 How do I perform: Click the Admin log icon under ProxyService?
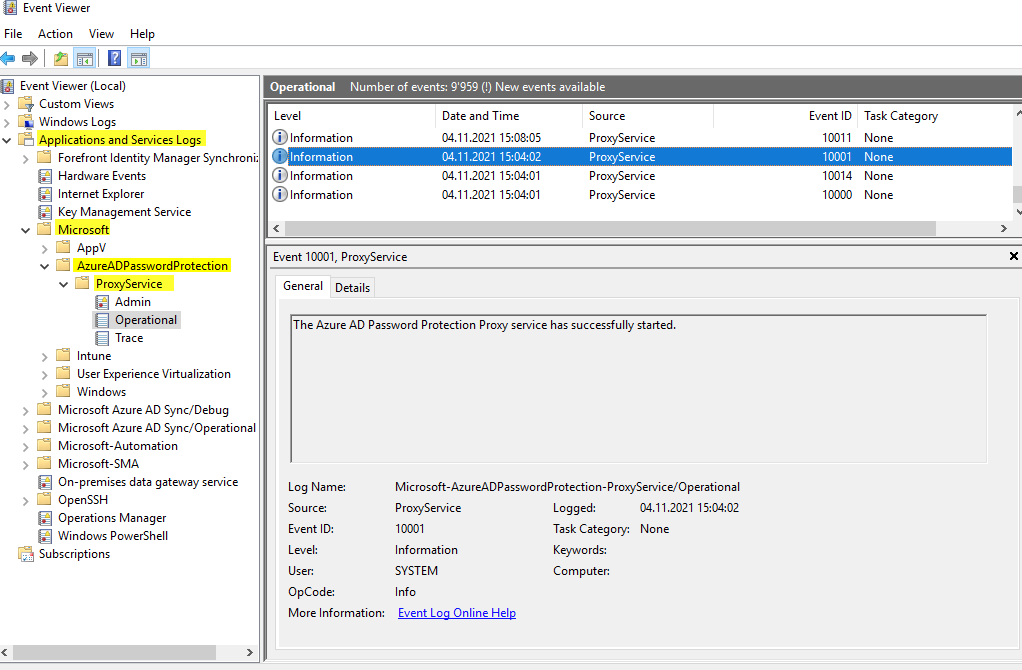coord(102,302)
